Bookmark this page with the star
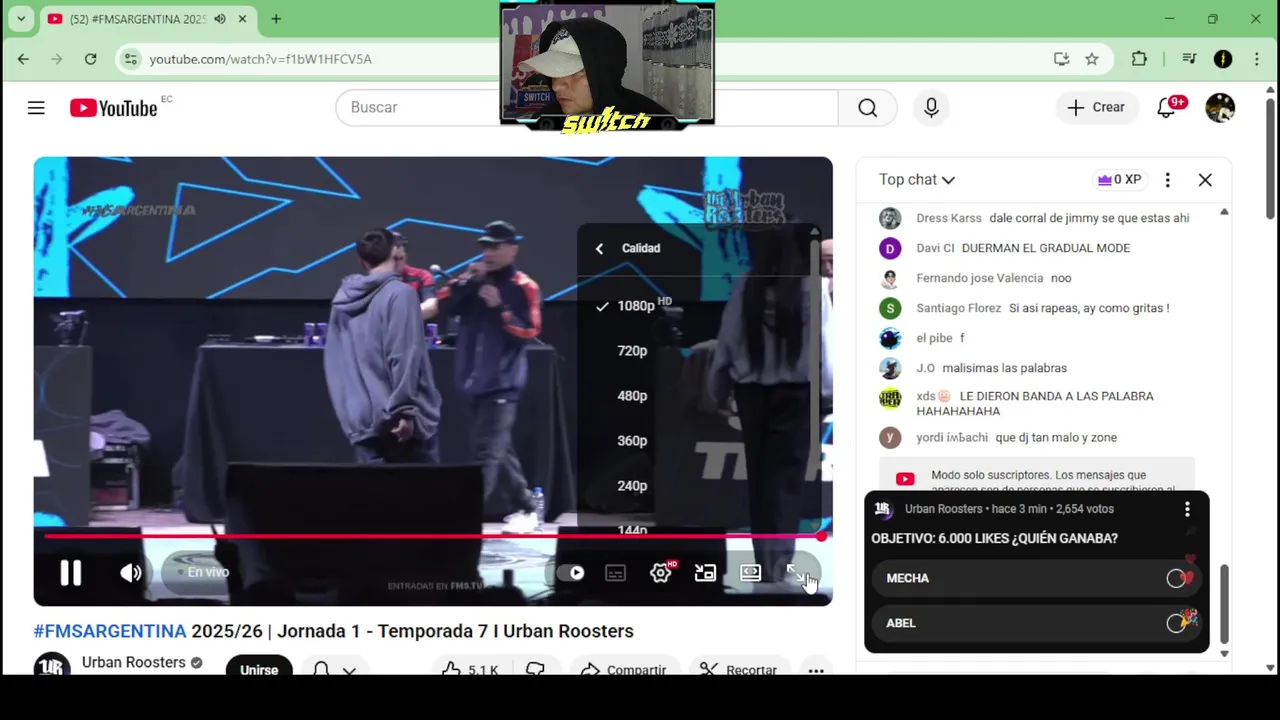1280x720 pixels. 1092,59
